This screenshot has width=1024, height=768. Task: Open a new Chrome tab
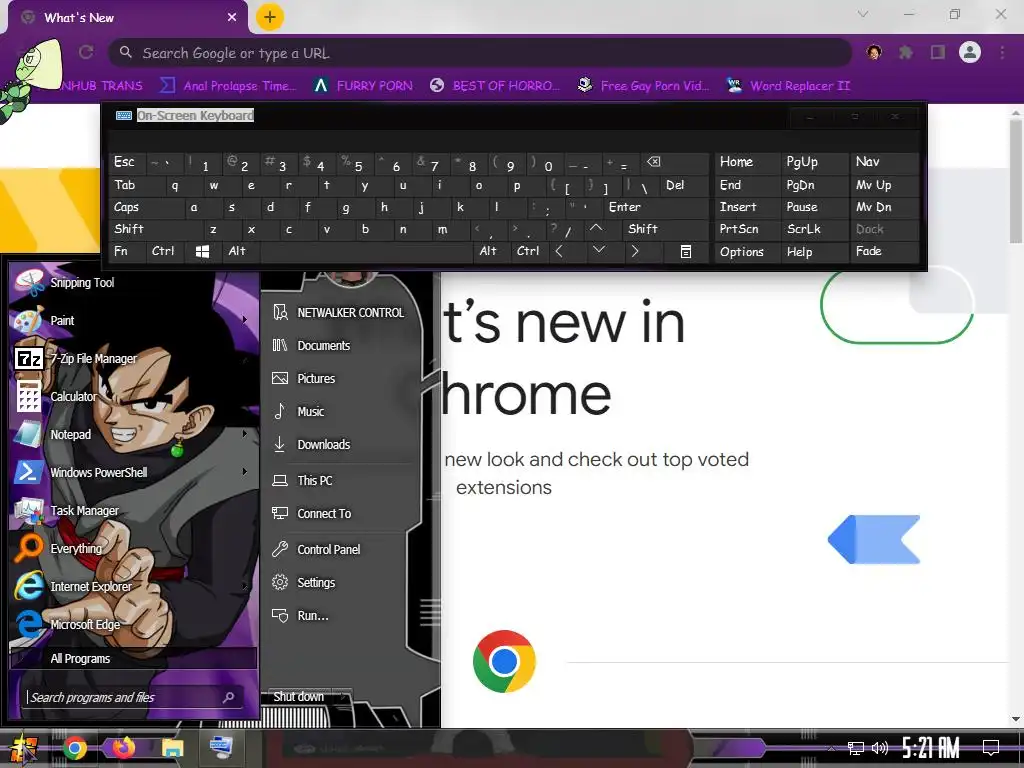270,17
